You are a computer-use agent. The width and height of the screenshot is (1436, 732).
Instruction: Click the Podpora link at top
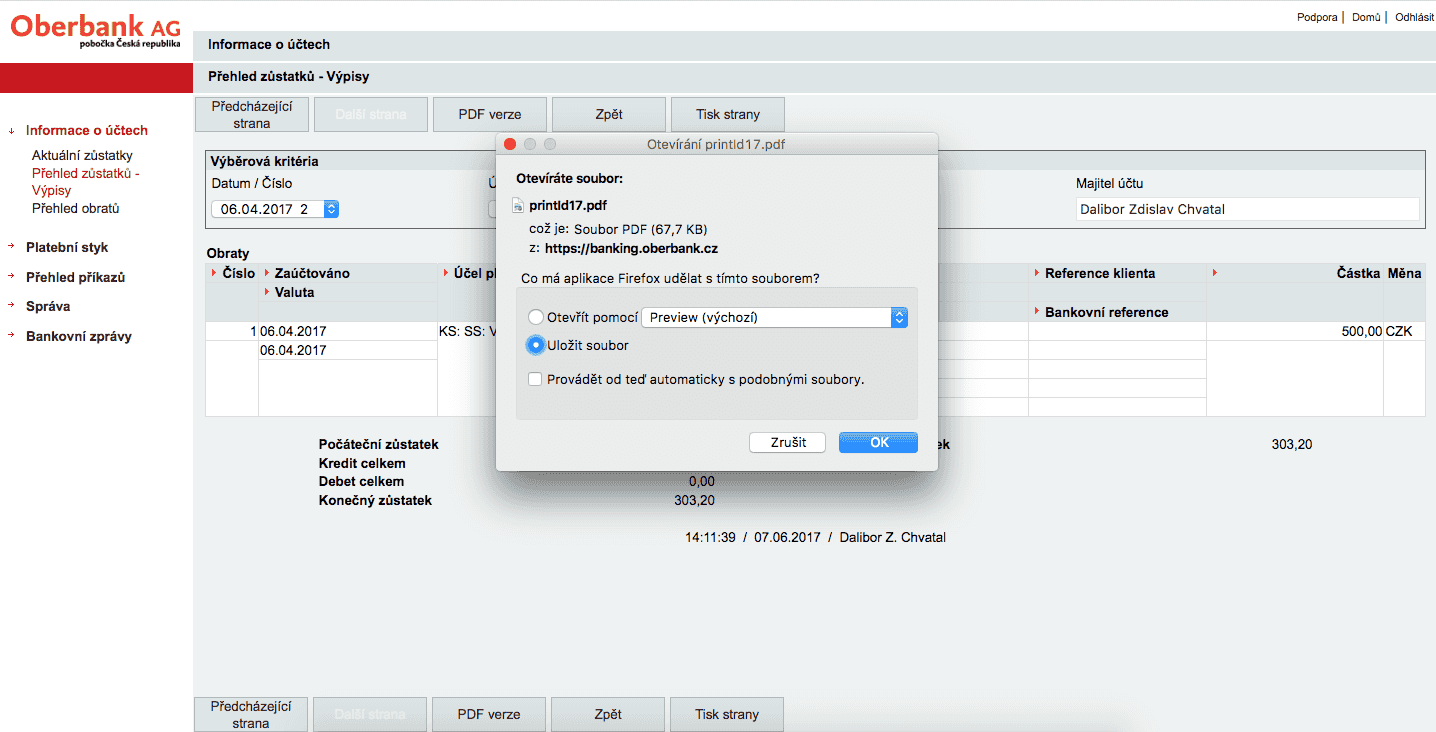pyautogui.click(x=1317, y=17)
